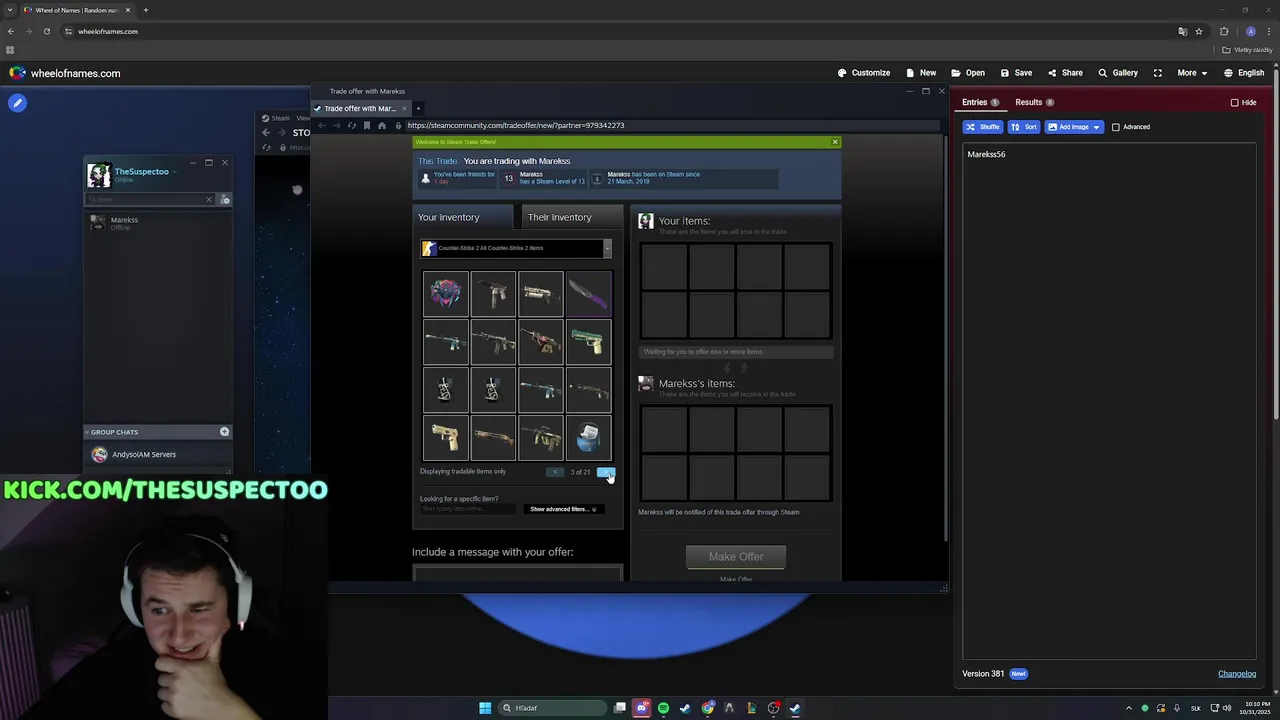Click the item search input field
Viewport: 1280px width, 720px height.
pyautogui.click(x=468, y=509)
